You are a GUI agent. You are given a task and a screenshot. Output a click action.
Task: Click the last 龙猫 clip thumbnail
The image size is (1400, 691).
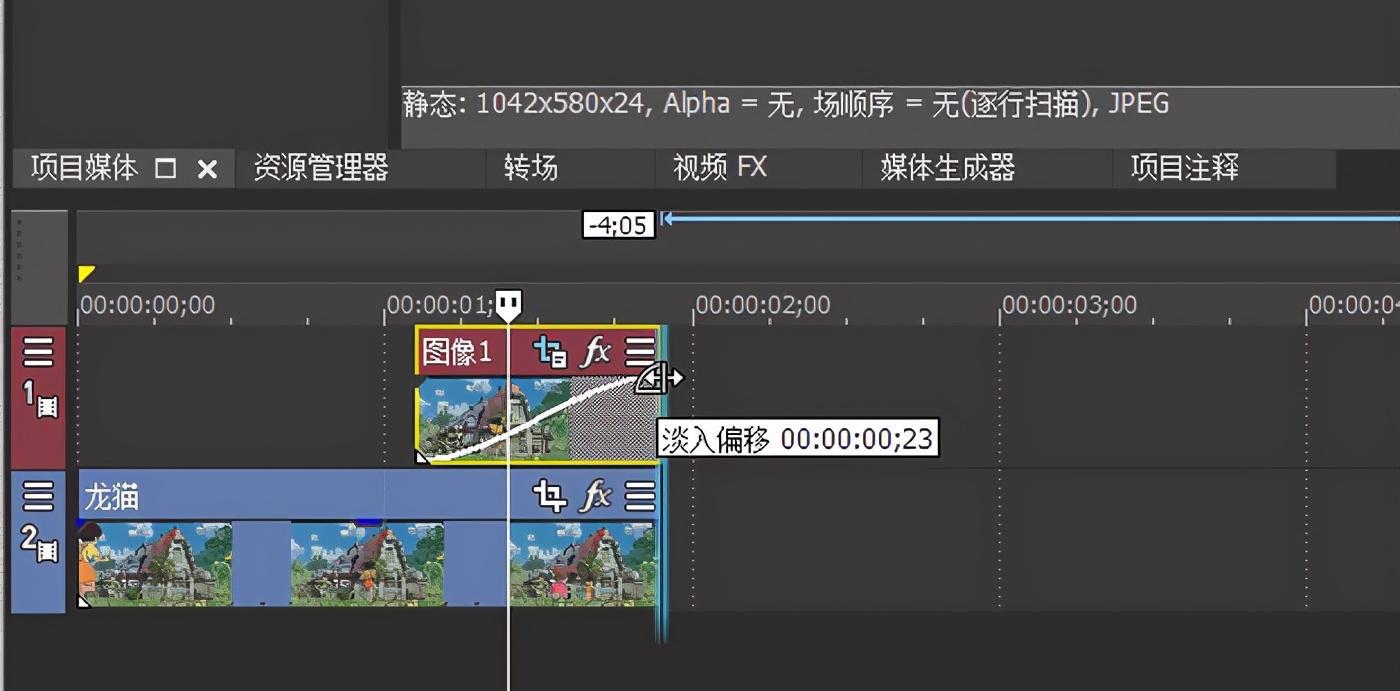click(582, 563)
